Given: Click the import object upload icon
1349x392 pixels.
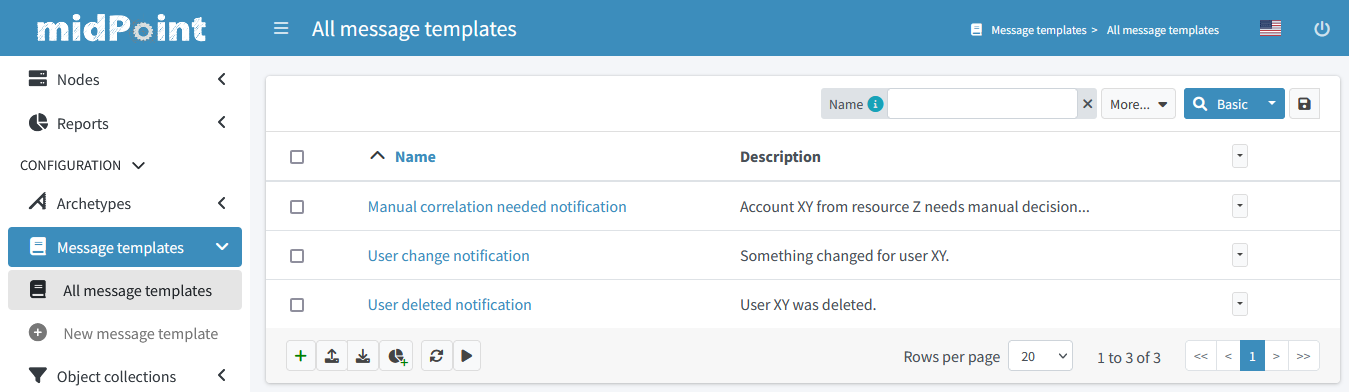Looking at the screenshot, I should click(331, 355).
